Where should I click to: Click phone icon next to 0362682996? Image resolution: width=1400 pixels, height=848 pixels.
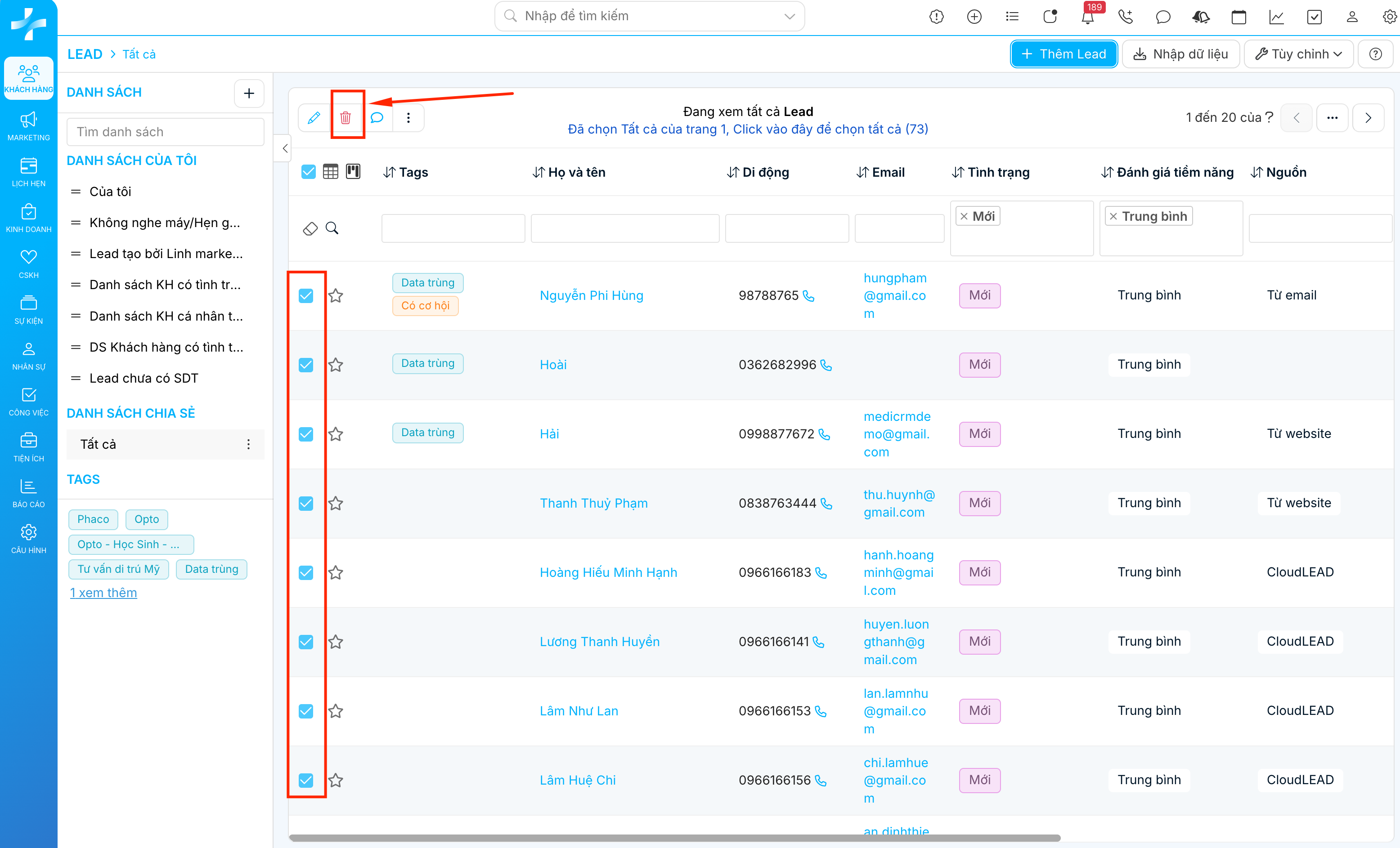[x=826, y=365]
